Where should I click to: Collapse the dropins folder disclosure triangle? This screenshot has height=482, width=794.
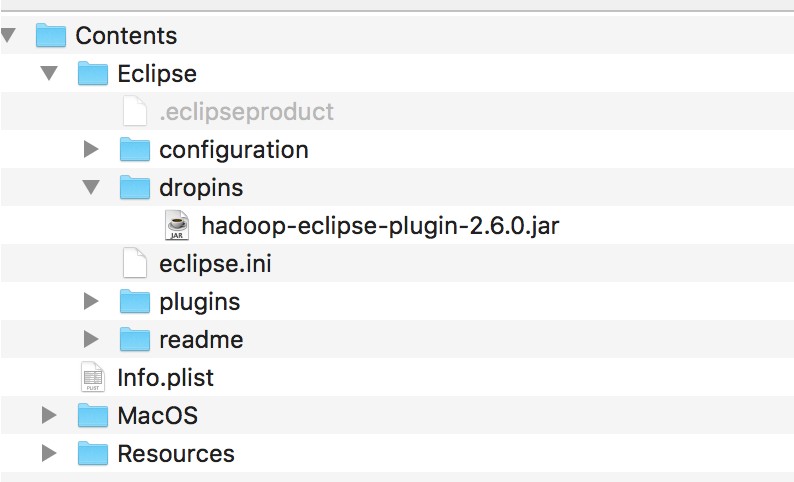coord(91,187)
